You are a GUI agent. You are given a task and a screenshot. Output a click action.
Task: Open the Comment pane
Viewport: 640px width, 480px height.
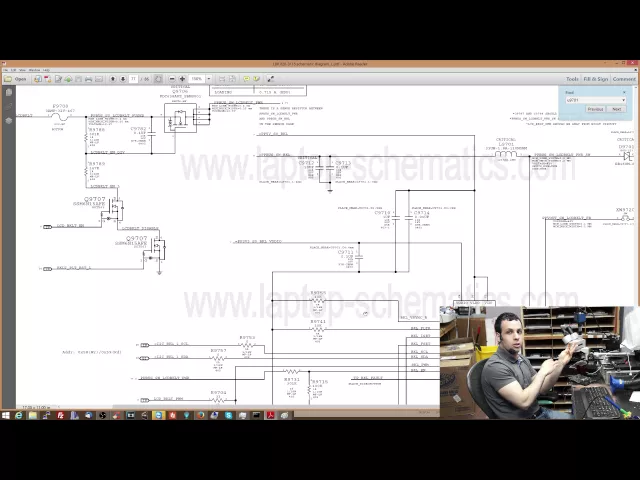tap(624, 79)
